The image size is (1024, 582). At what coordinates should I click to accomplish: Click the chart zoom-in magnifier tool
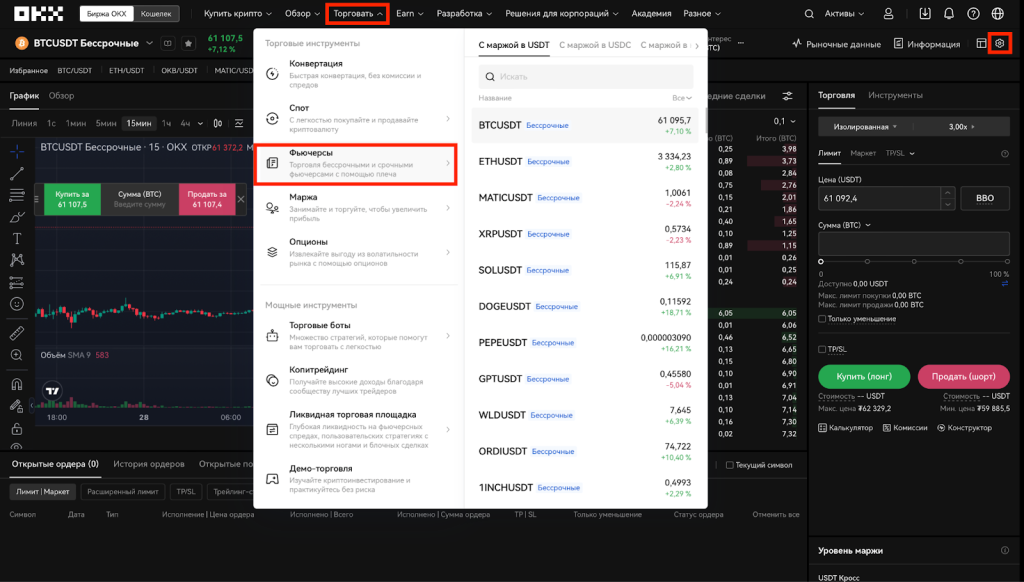17,355
